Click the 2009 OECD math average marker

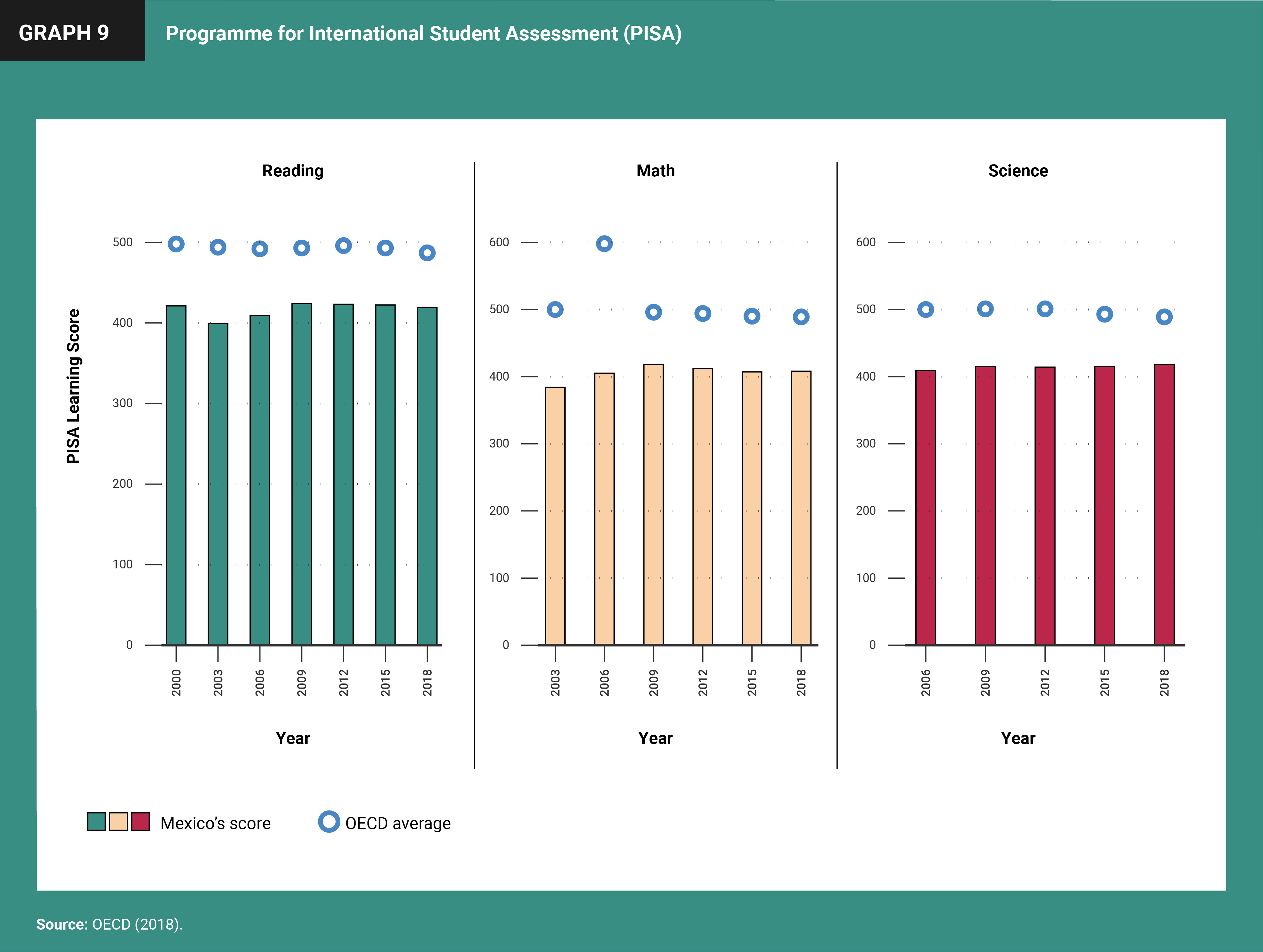[653, 312]
